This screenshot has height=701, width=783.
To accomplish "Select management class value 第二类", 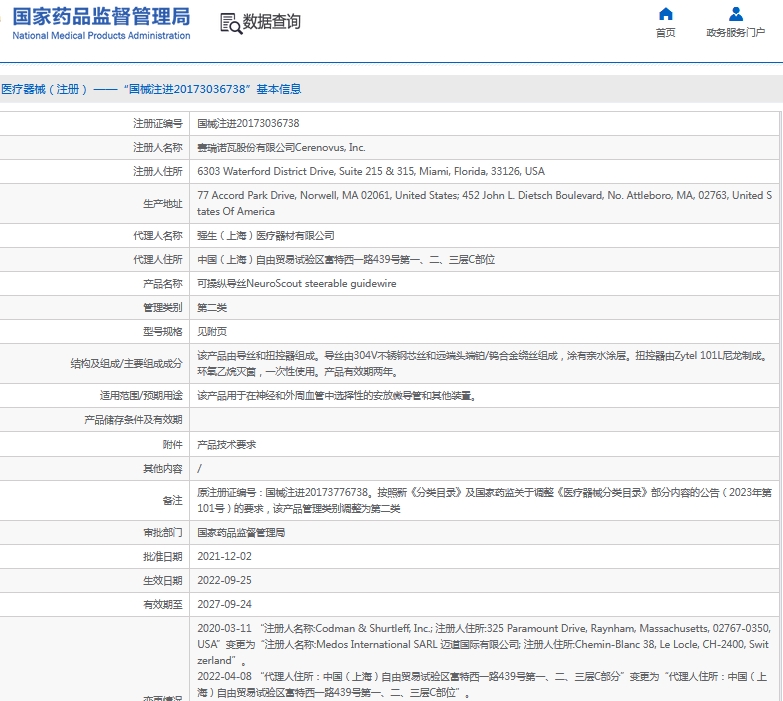I will 212,307.
